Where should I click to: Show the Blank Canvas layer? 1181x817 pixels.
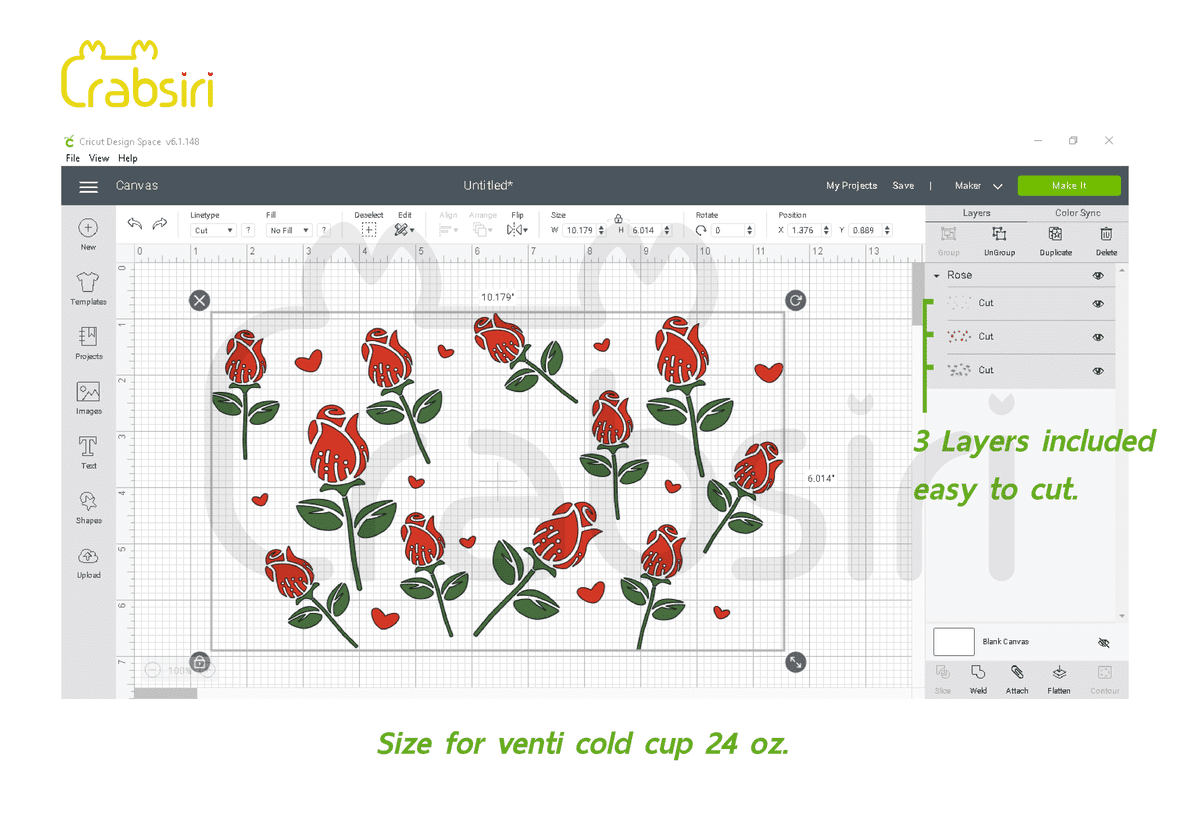[1103, 643]
